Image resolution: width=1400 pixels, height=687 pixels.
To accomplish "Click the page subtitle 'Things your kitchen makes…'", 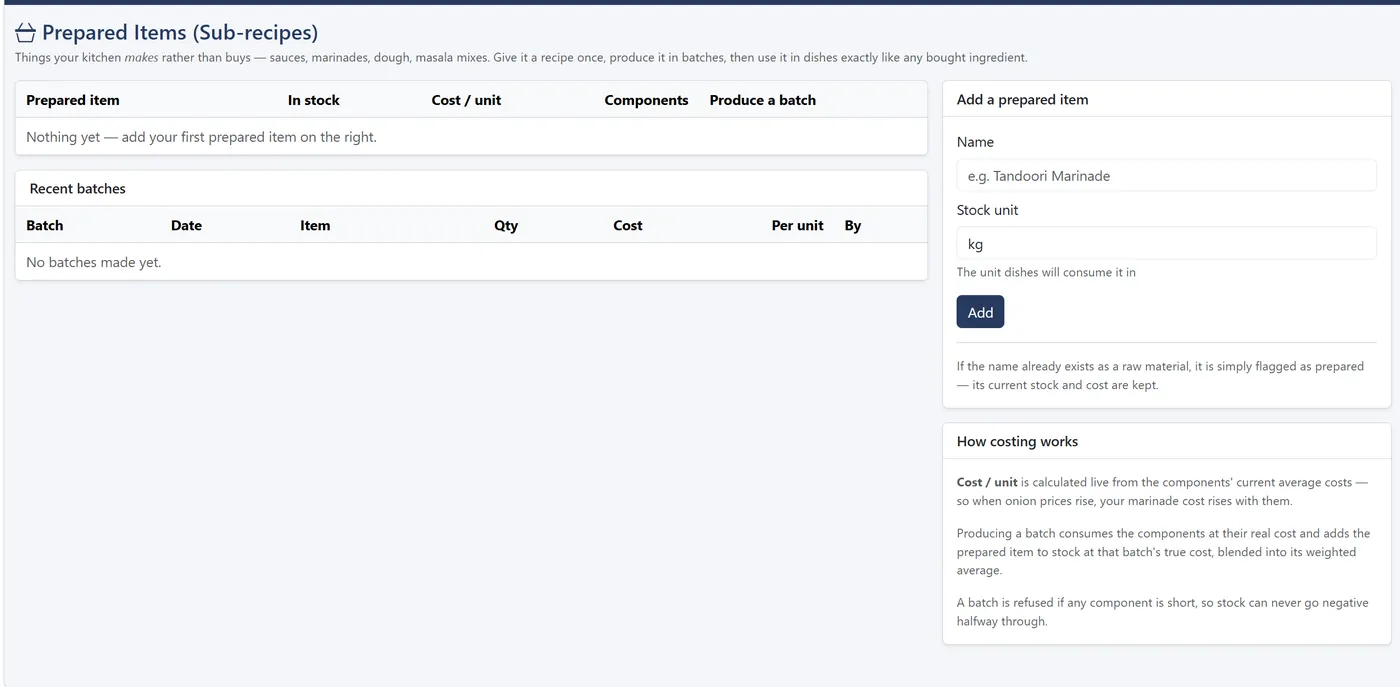I will tap(521, 57).
